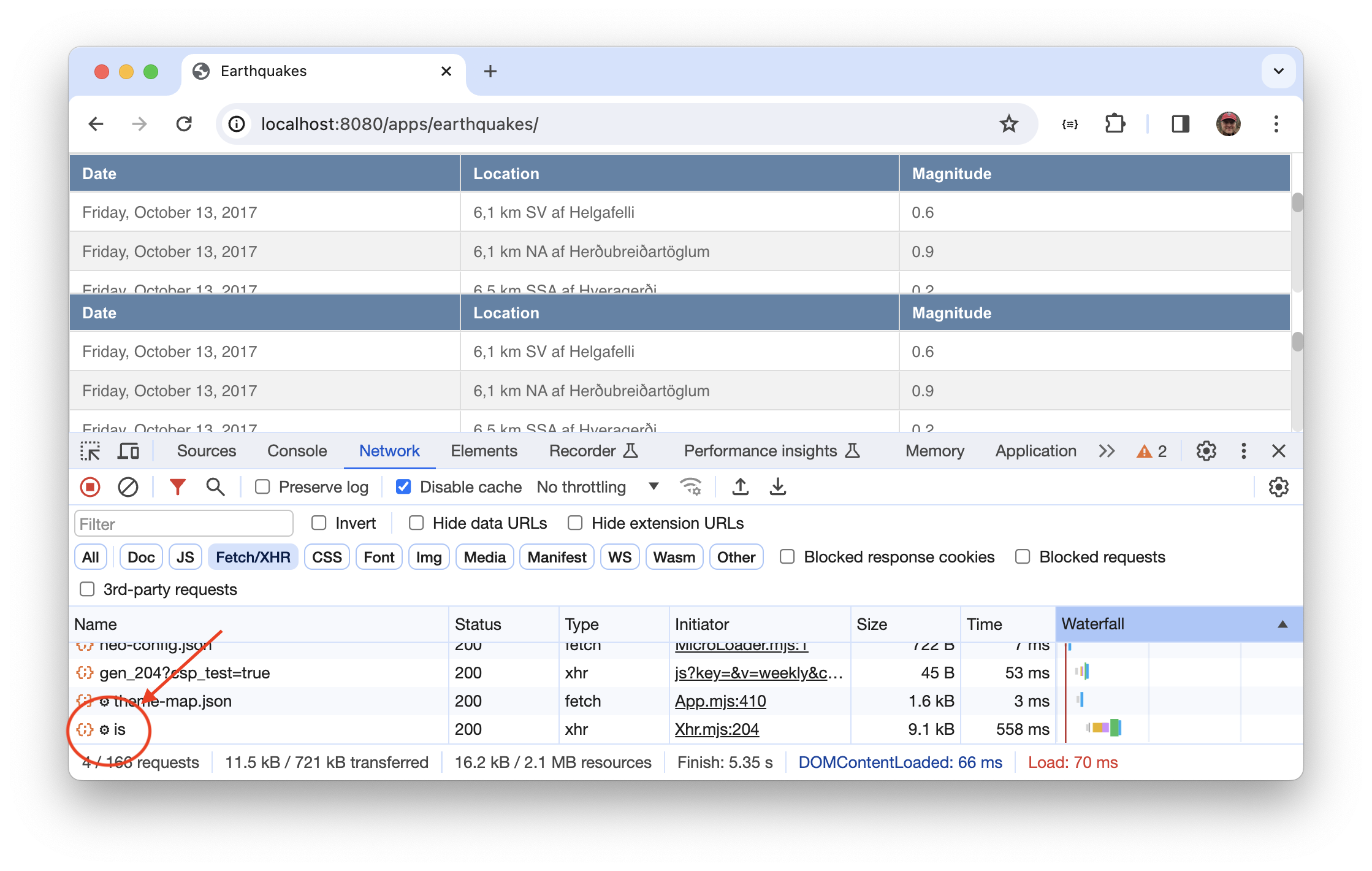Viewport: 1372px width, 871px height.
Task: Enable the Preserve log checkbox
Action: 262,487
